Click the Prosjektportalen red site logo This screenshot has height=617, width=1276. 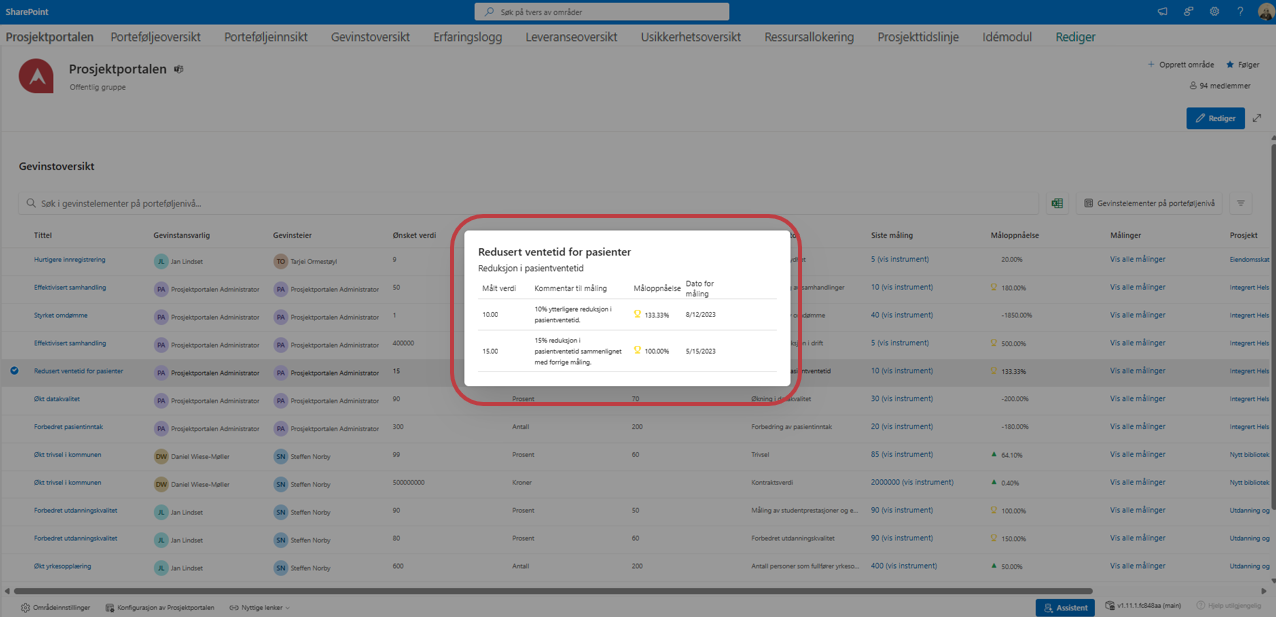pyautogui.click(x=36, y=76)
